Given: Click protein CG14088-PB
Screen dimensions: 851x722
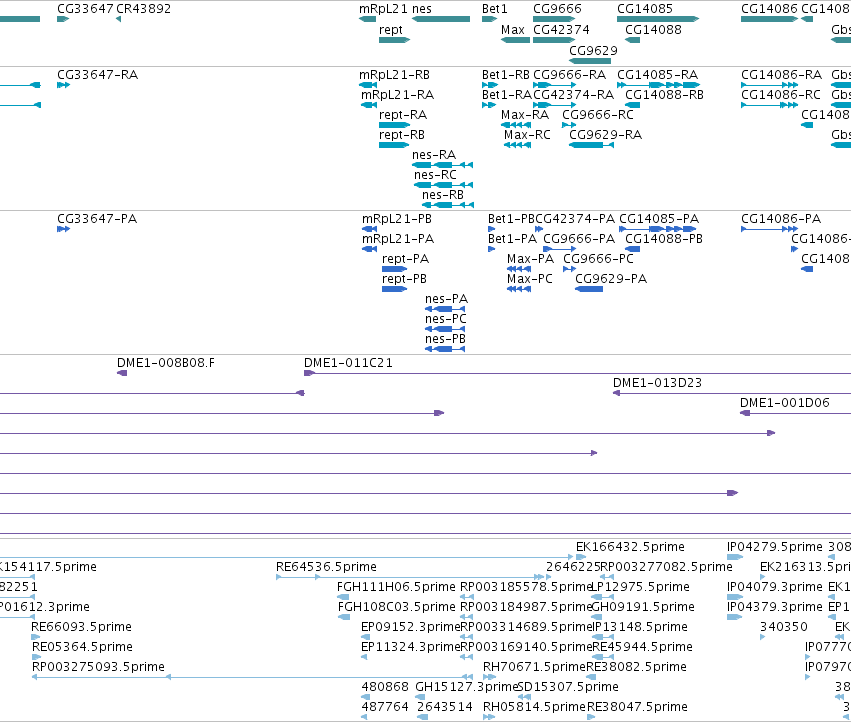Looking at the screenshot, I should pyautogui.click(x=664, y=239).
